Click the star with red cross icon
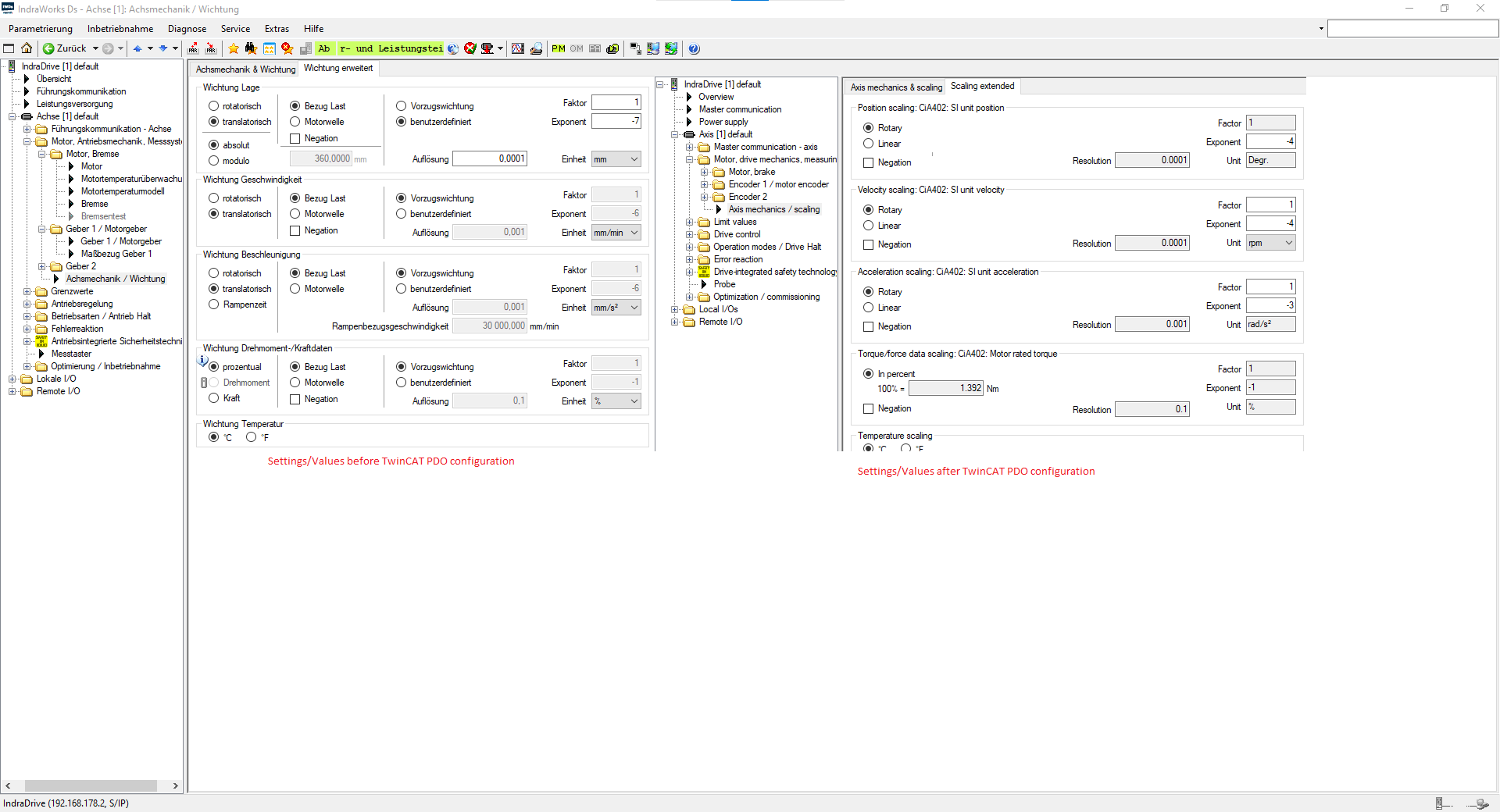Image resolution: width=1500 pixels, height=812 pixels. [x=287, y=48]
